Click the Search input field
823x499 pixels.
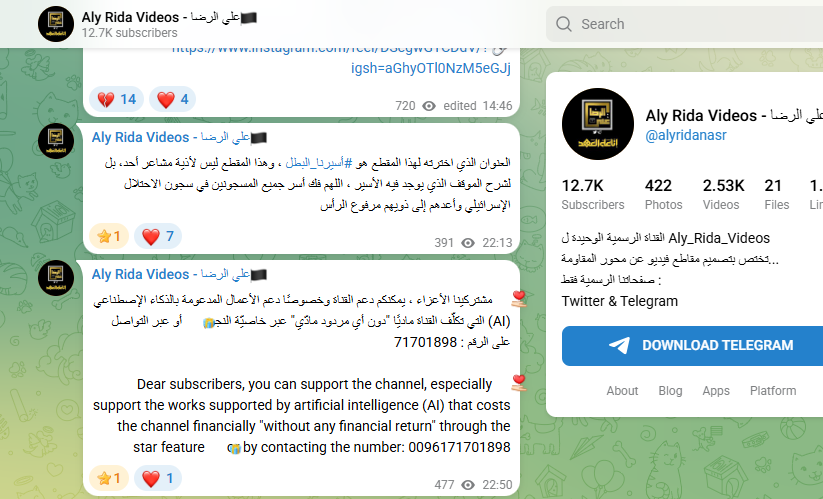click(684, 24)
